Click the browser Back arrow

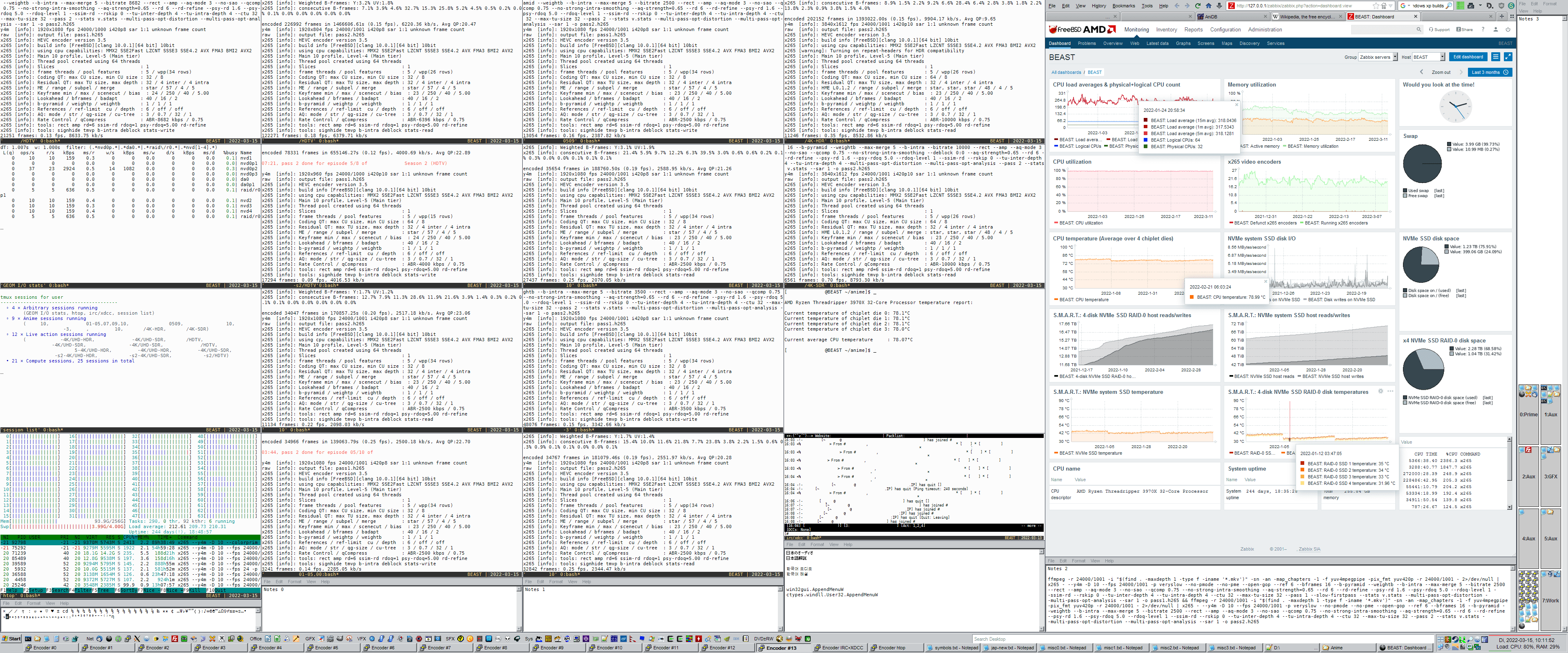(1177, 5)
